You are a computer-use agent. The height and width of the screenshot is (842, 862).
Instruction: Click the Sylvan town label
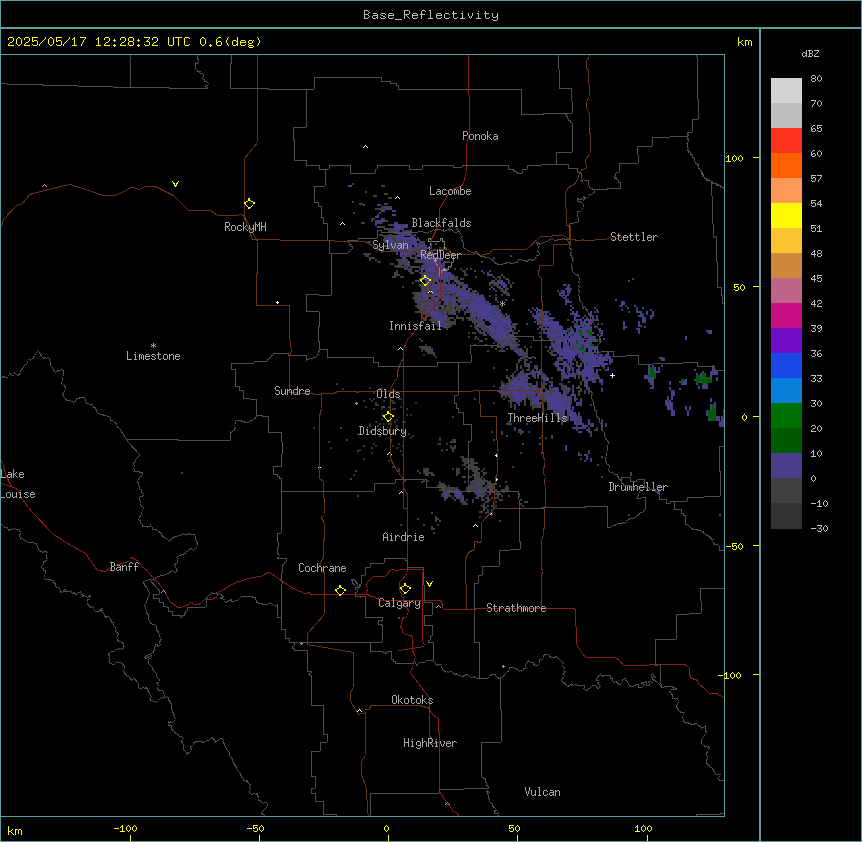(390, 245)
